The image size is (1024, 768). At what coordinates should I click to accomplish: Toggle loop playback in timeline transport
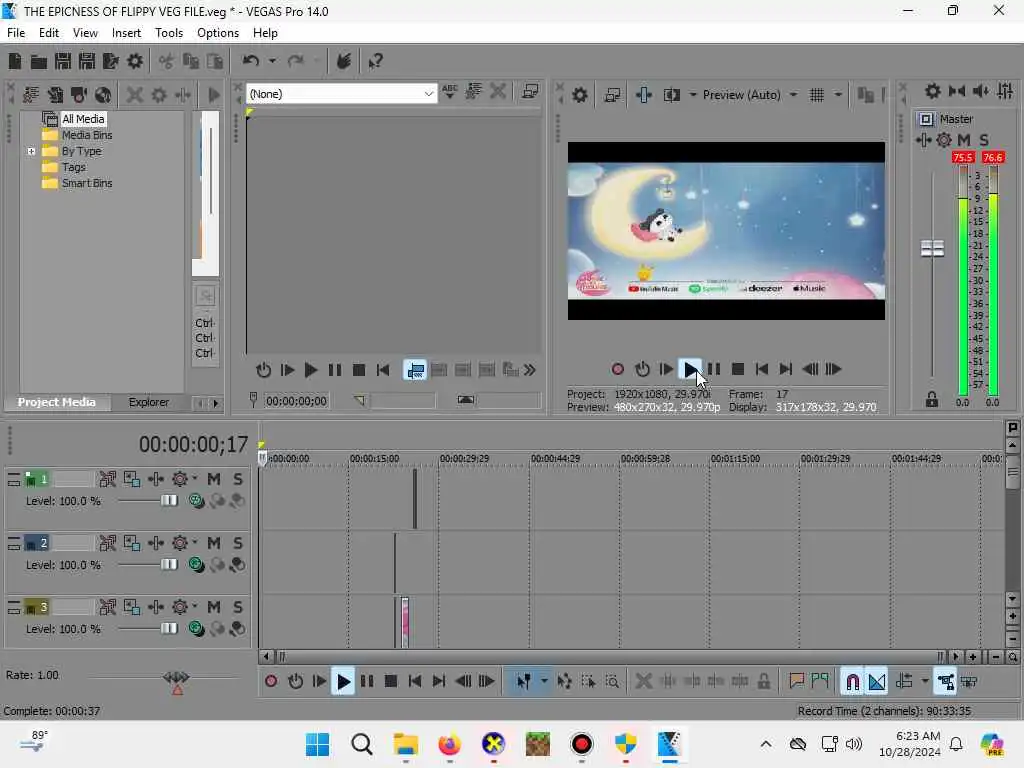(x=296, y=682)
